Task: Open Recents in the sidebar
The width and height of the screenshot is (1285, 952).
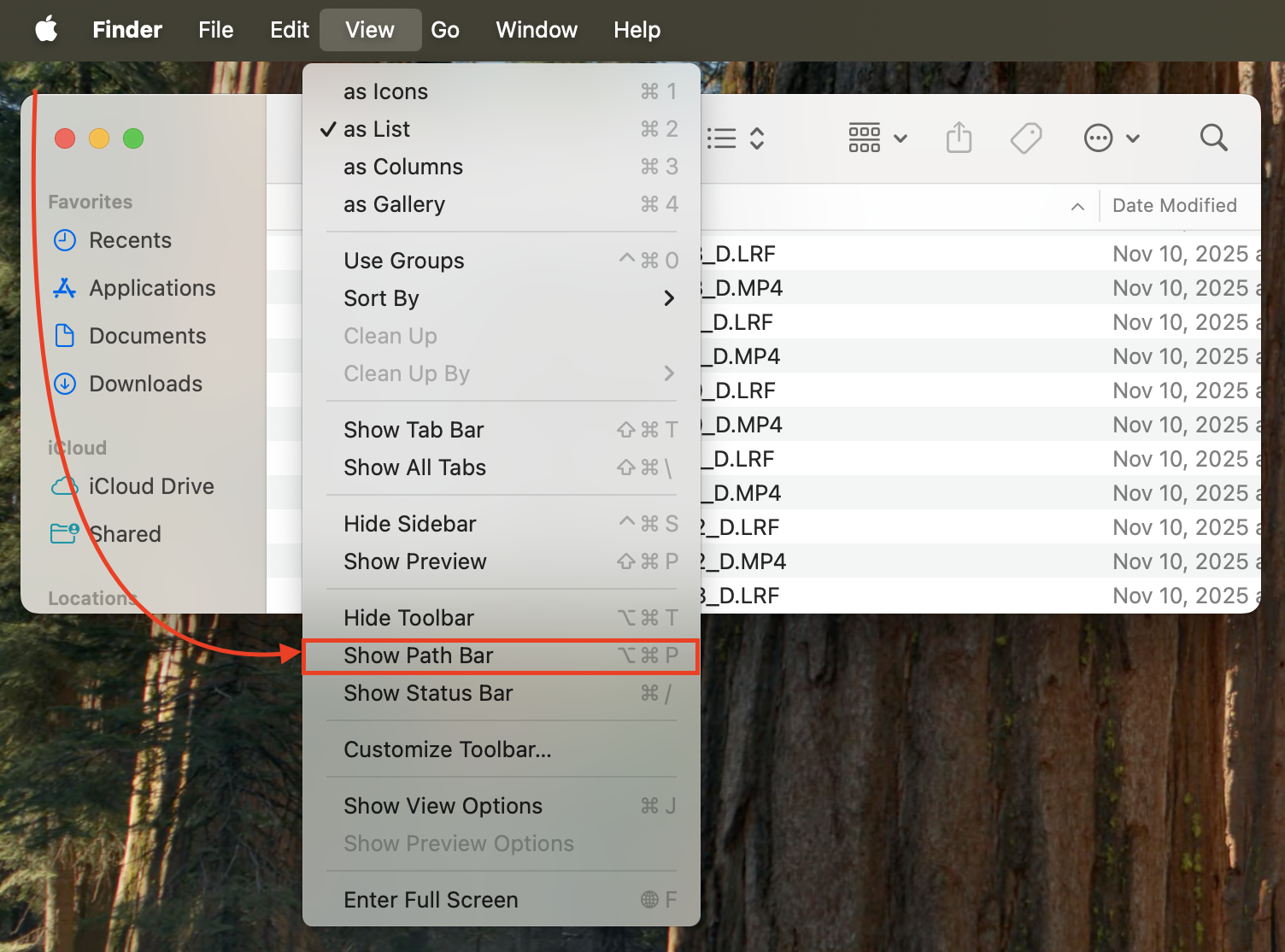Action: pos(131,240)
